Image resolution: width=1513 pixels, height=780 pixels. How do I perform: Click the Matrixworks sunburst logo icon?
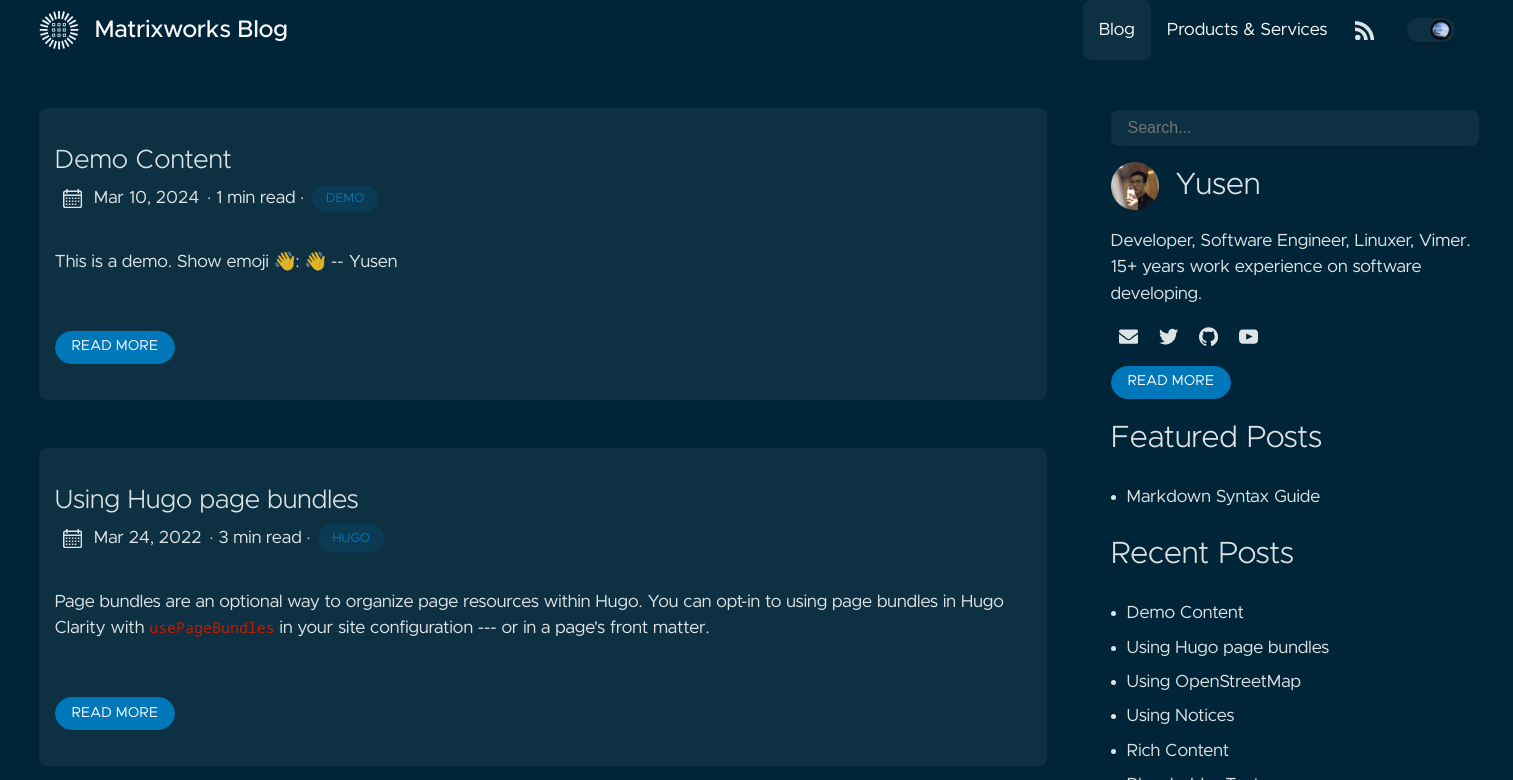click(59, 30)
